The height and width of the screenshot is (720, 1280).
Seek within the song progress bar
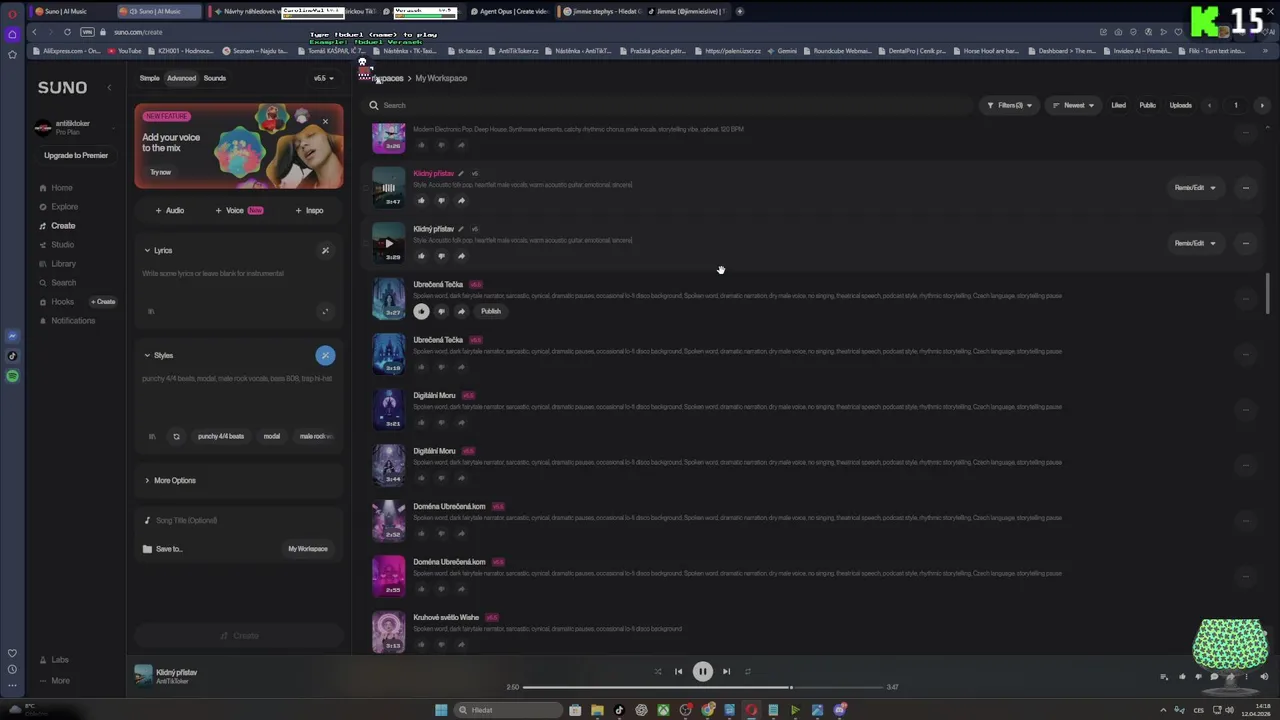pyautogui.click(x=702, y=687)
